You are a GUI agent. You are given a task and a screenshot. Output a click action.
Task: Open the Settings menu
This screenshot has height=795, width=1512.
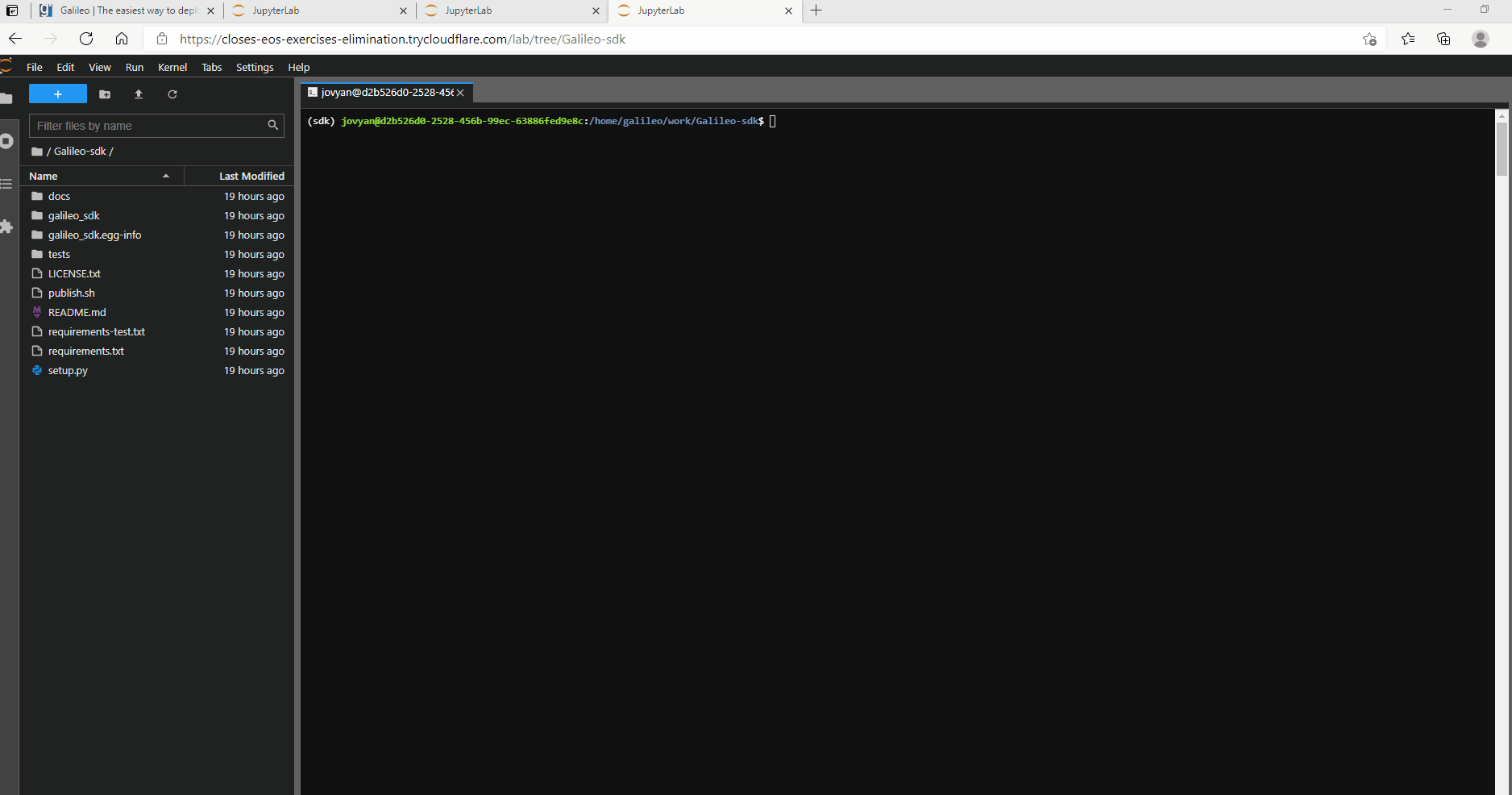pyautogui.click(x=255, y=68)
